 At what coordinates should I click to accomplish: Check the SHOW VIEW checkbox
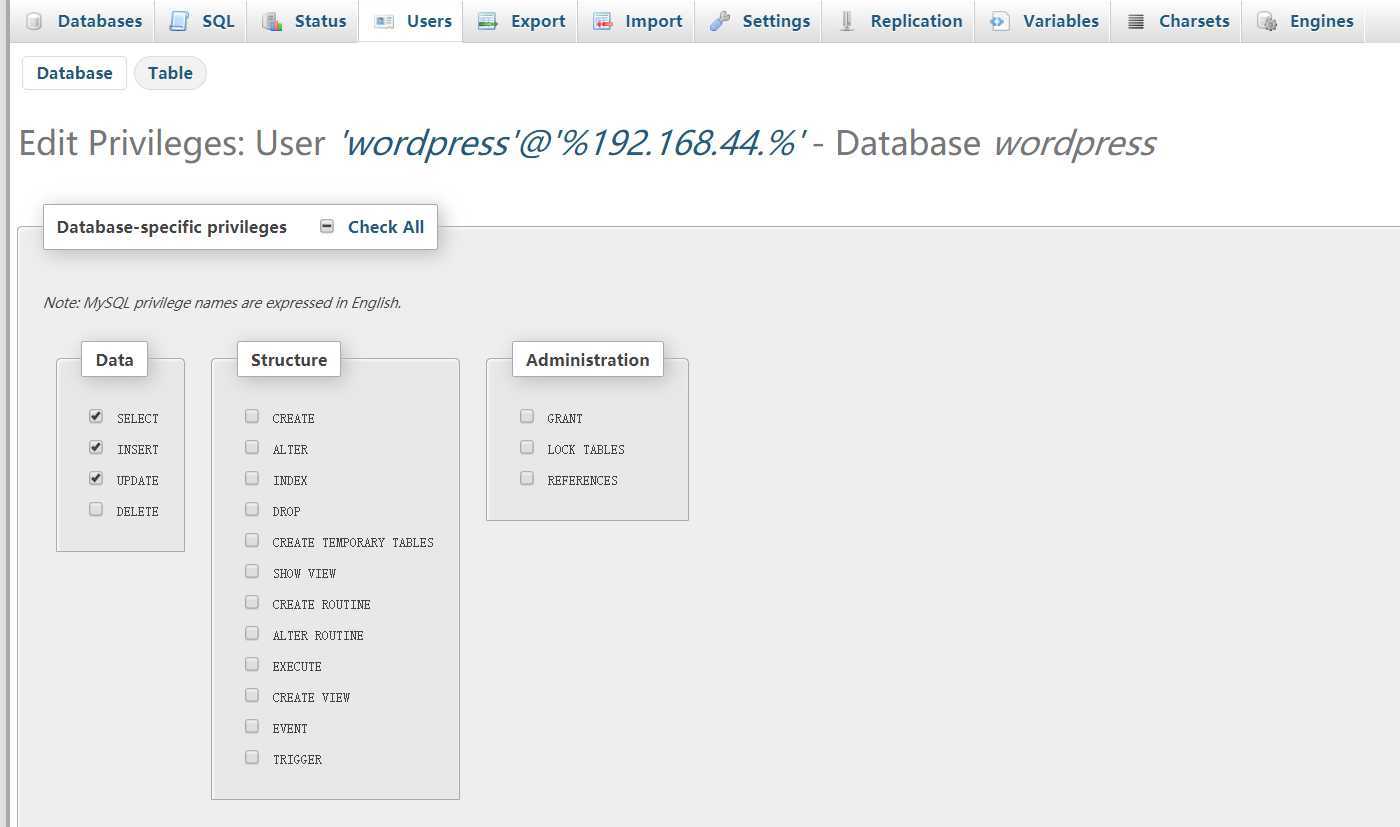pos(252,571)
